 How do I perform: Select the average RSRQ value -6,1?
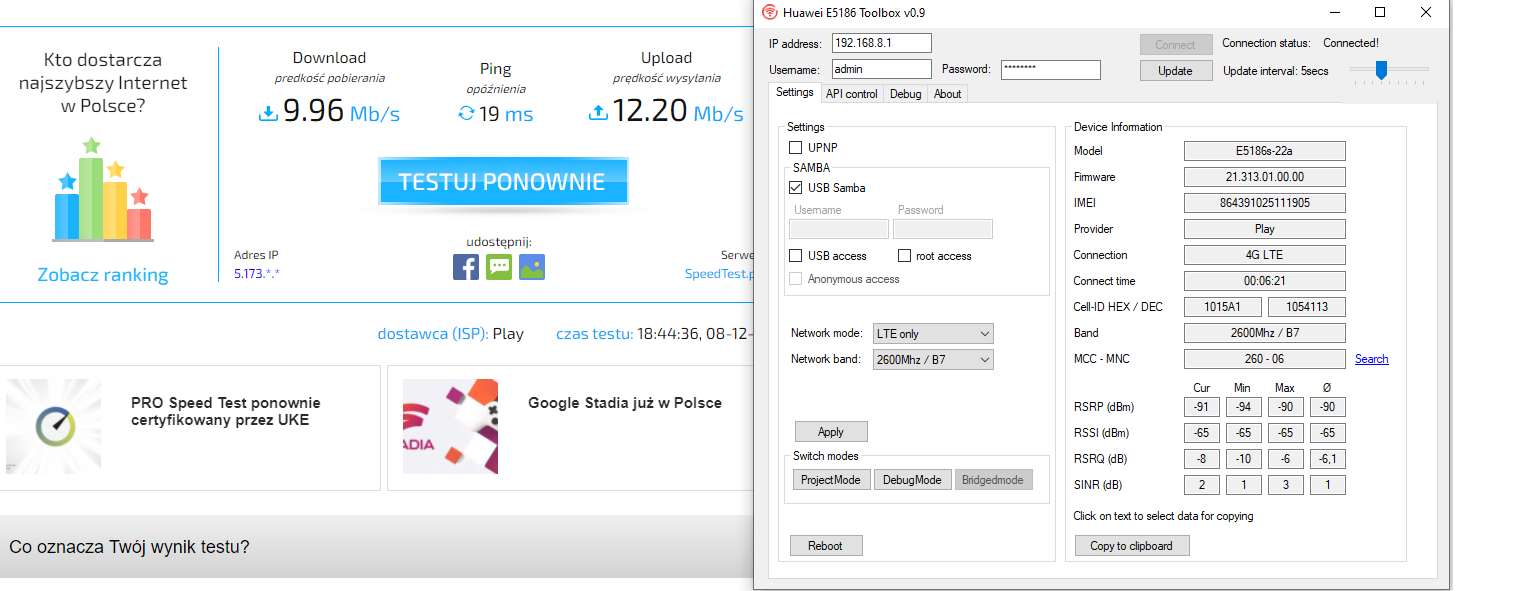(x=1328, y=459)
